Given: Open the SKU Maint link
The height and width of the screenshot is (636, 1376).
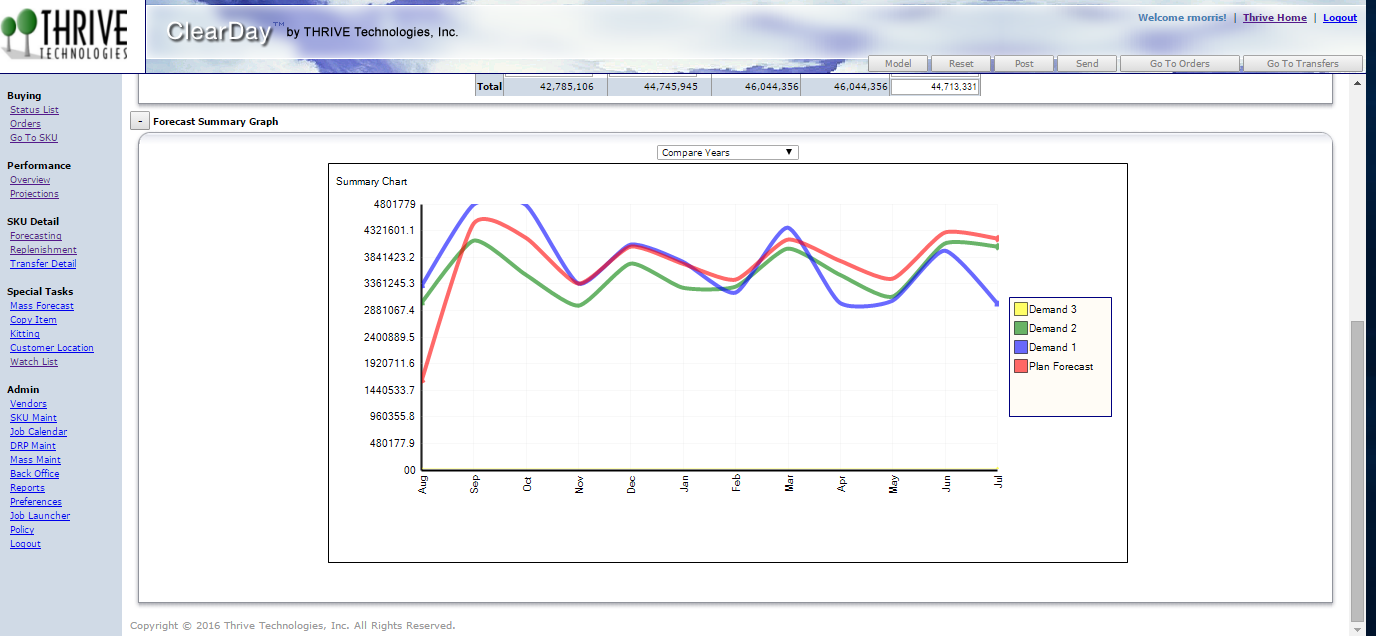Looking at the screenshot, I should [33, 418].
